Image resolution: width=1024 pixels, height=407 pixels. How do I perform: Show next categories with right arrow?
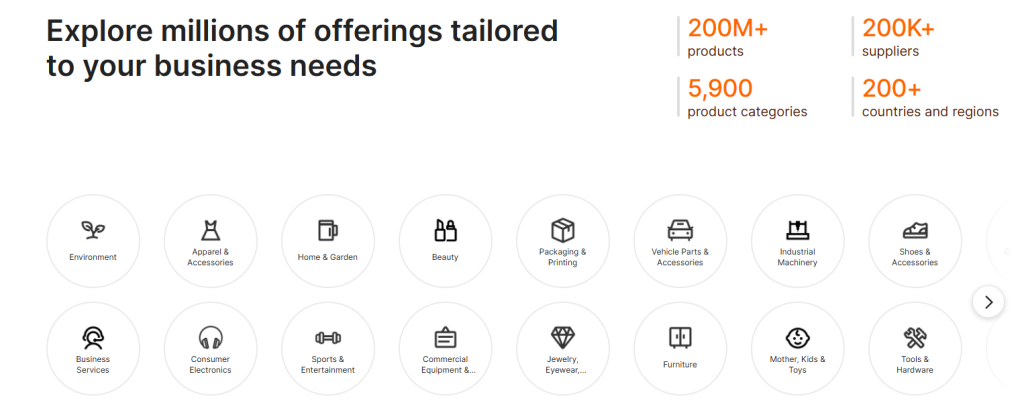pyautogui.click(x=988, y=302)
